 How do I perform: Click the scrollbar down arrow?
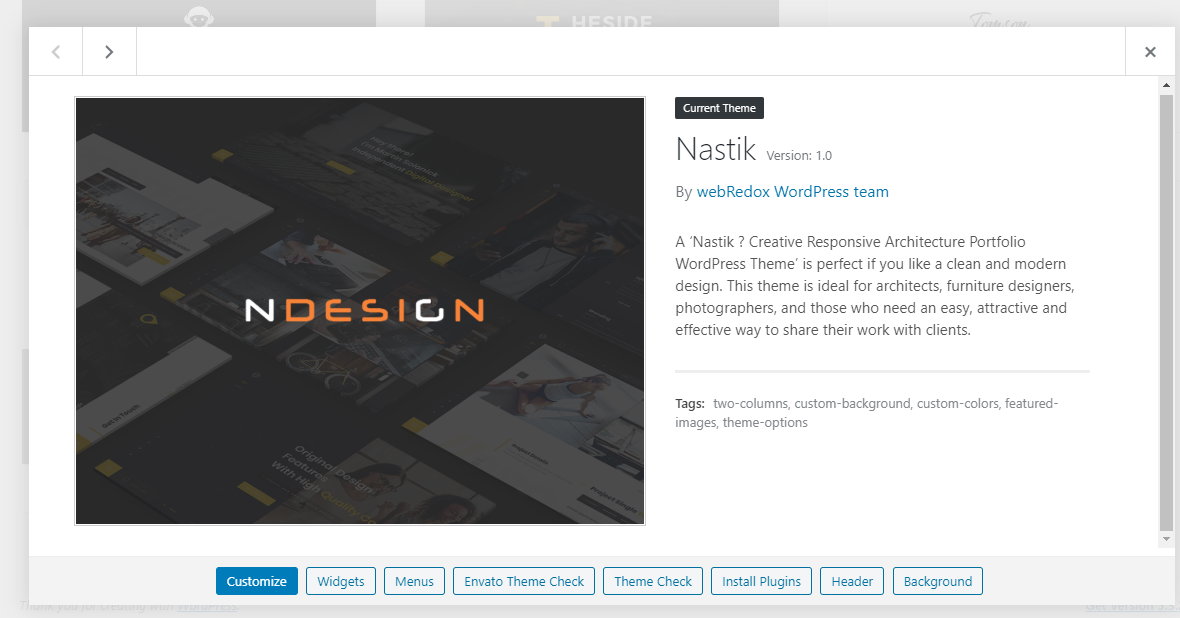(1166, 539)
